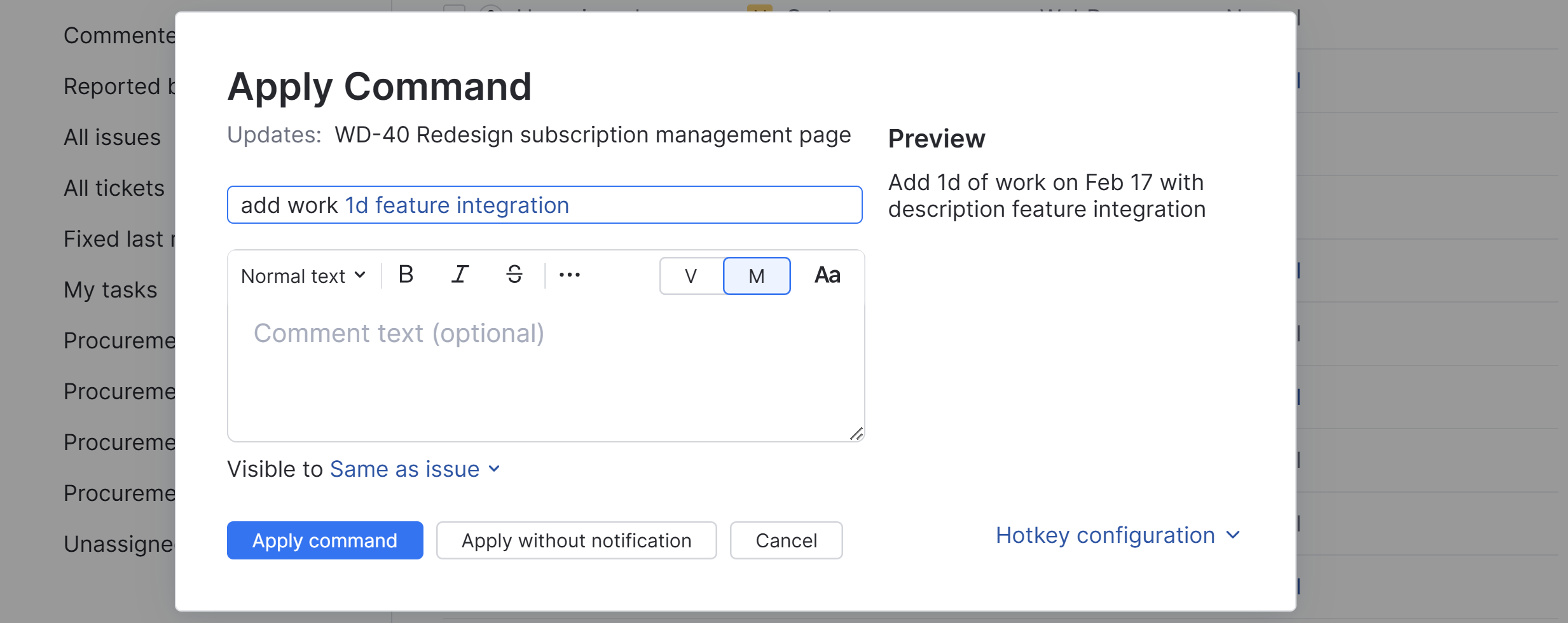The width and height of the screenshot is (1568, 623).
Task: Open the Same as issue visibility dropdown
Action: pyautogui.click(x=413, y=469)
